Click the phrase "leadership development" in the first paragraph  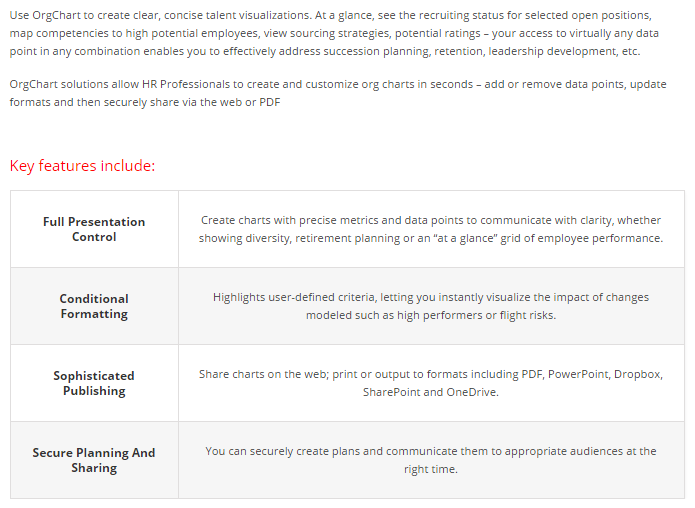coord(557,52)
